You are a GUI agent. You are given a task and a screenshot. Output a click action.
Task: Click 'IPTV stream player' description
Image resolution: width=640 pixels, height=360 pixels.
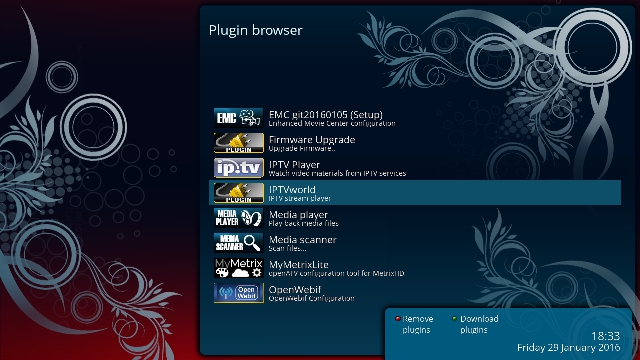299,198
